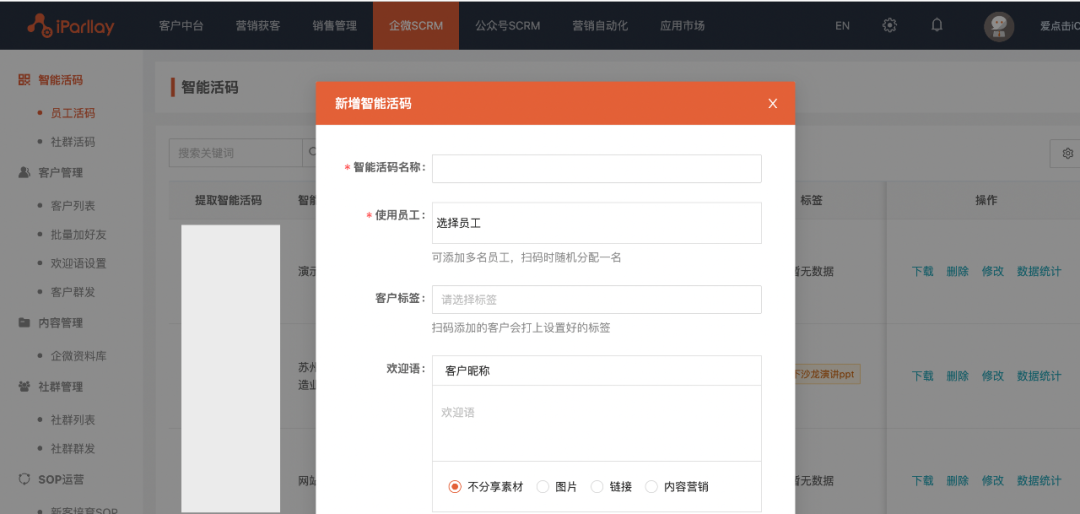Click the iParllay logo
This screenshot has width=1080, height=514.
tap(71, 26)
